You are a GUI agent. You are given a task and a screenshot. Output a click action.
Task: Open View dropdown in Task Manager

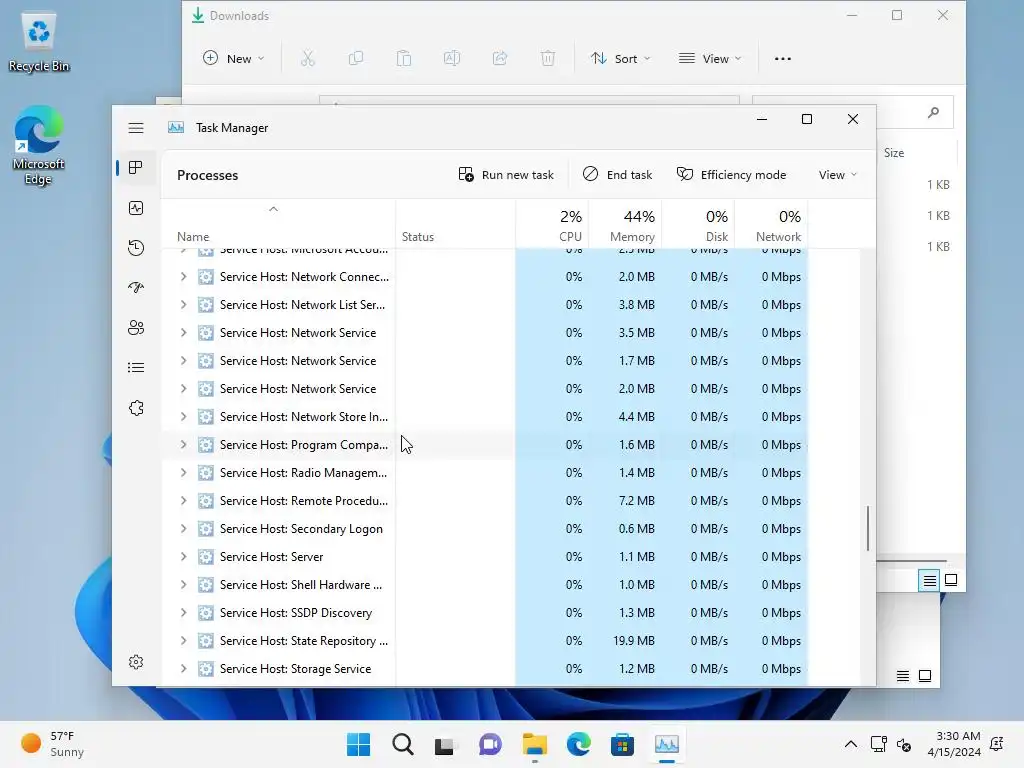click(838, 175)
